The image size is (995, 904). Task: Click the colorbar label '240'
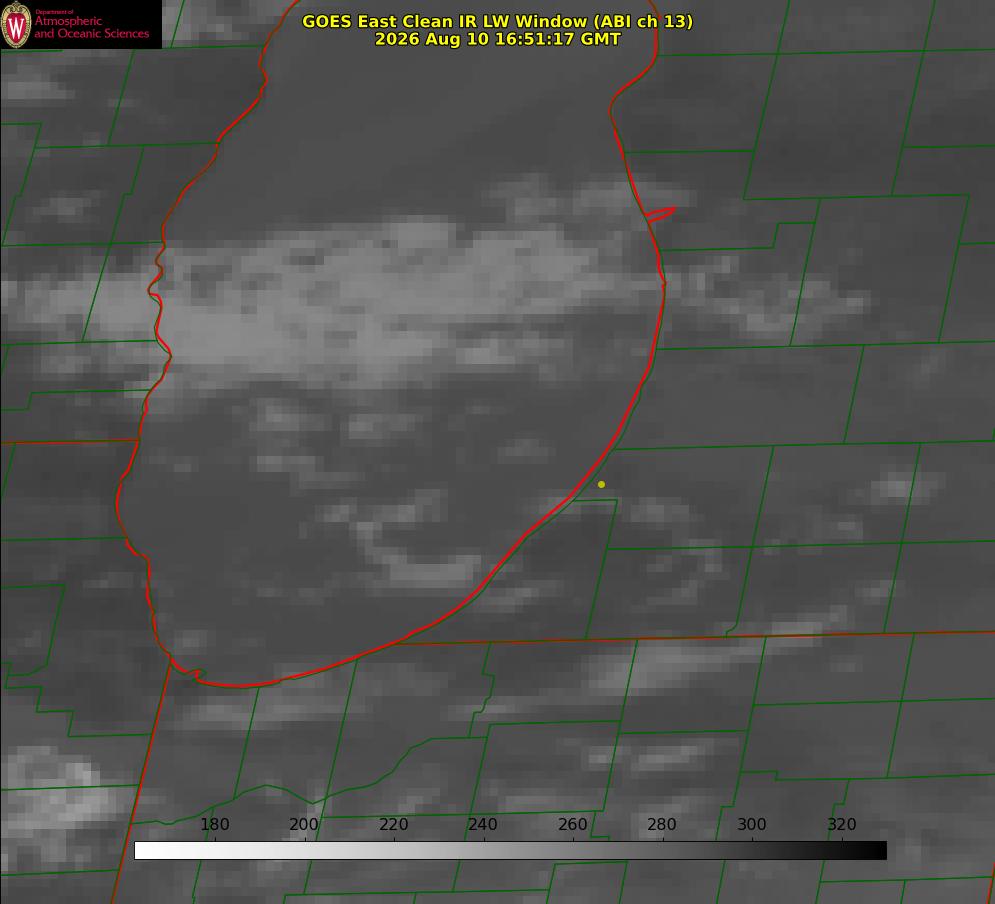click(483, 824)
